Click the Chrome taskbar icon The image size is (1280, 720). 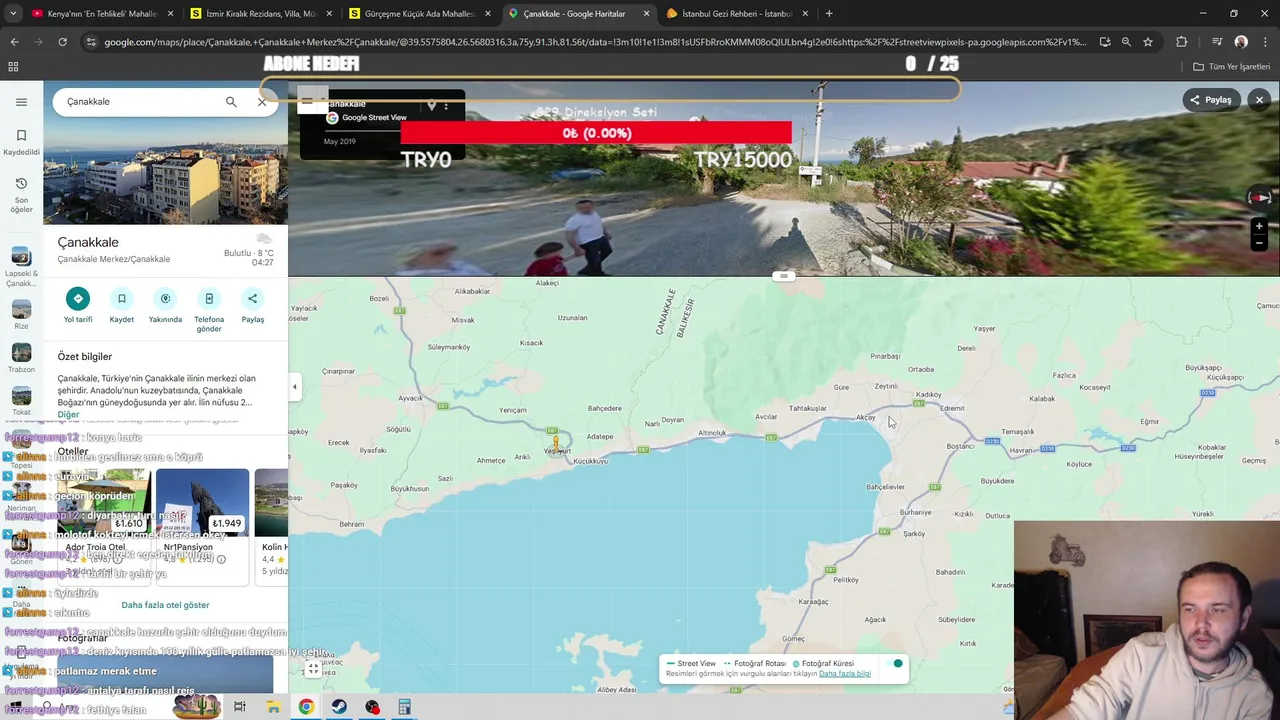coord(306,707)
